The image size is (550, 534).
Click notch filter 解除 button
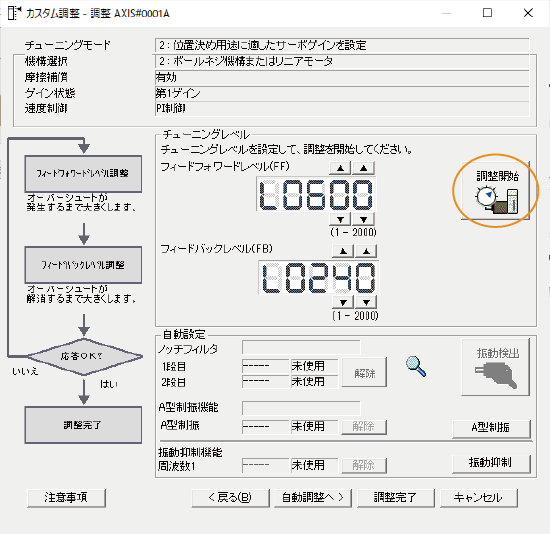[364, 373]
